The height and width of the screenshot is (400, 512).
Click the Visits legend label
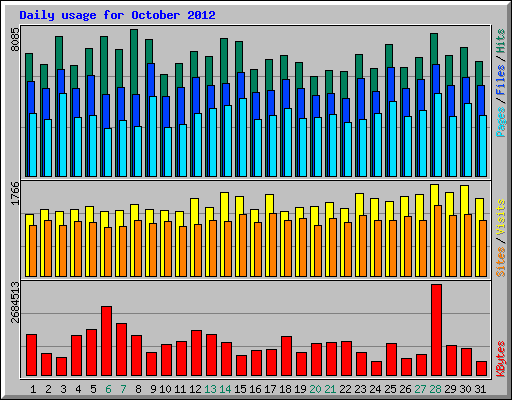[x=501, y=217]
